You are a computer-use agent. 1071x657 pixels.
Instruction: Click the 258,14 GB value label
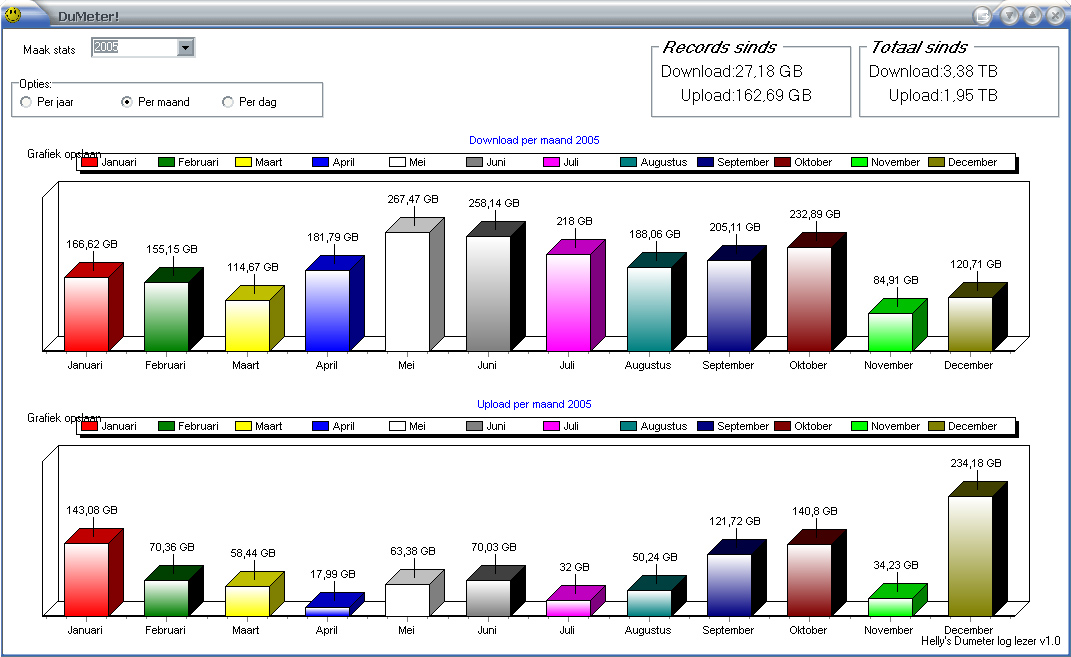coord(494,204)
